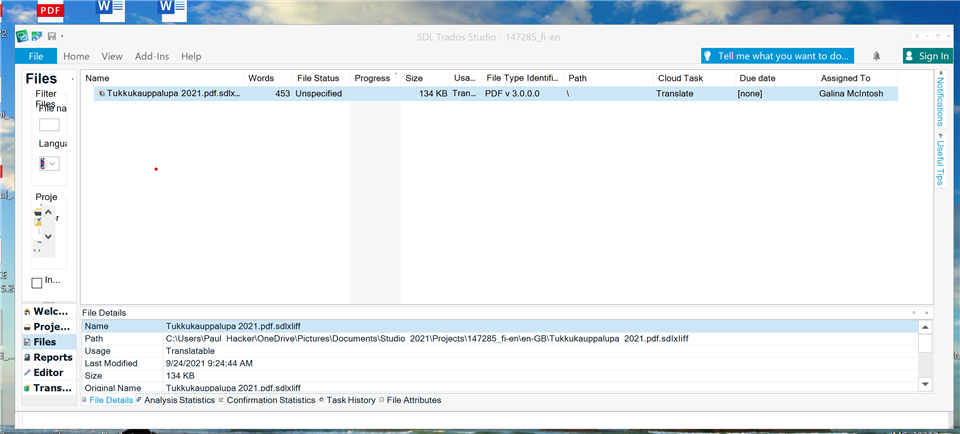Click the notifications bell icon
This screenshot has width=960, height=434.
pos(877,56)
